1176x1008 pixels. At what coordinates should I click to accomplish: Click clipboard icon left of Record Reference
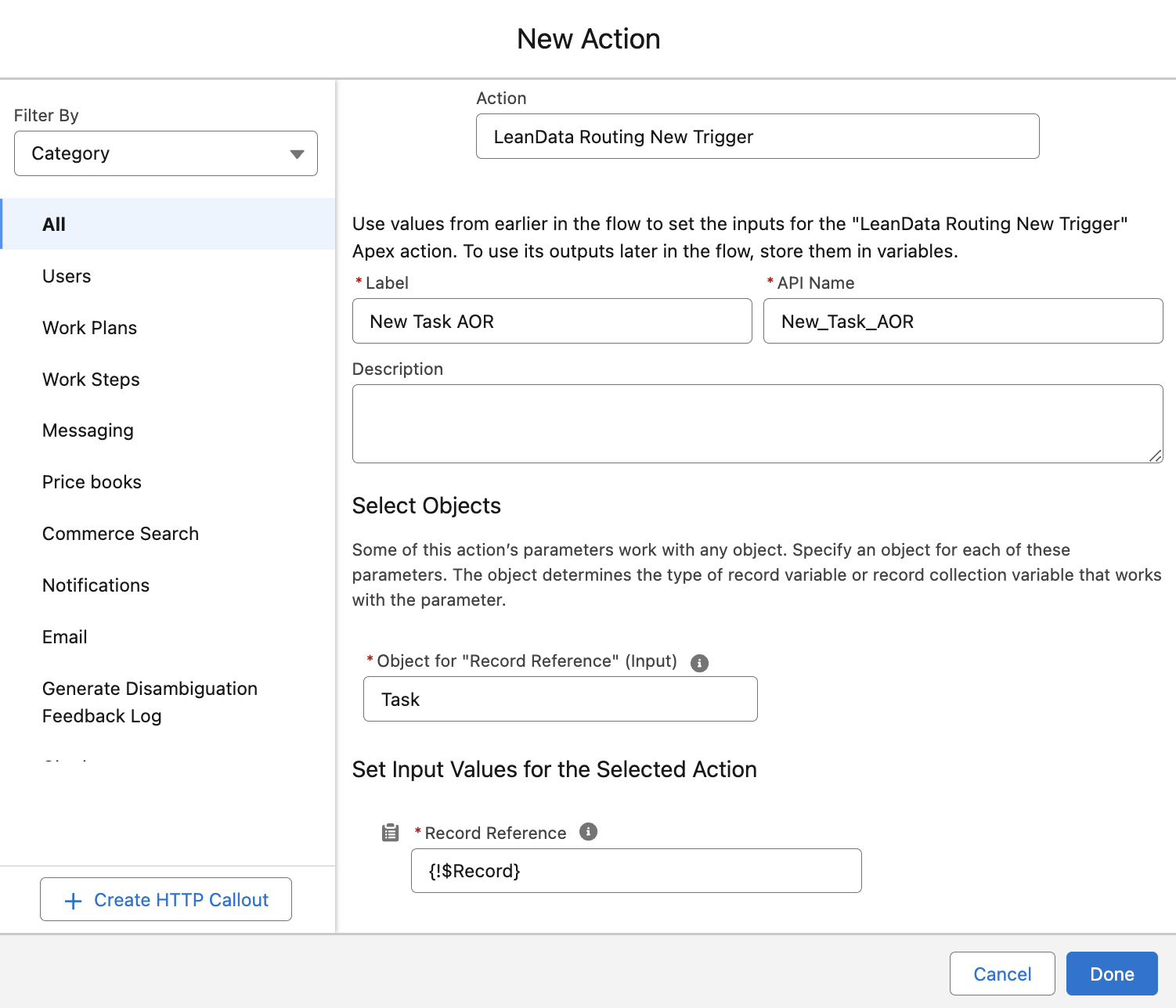pos(390,833)
